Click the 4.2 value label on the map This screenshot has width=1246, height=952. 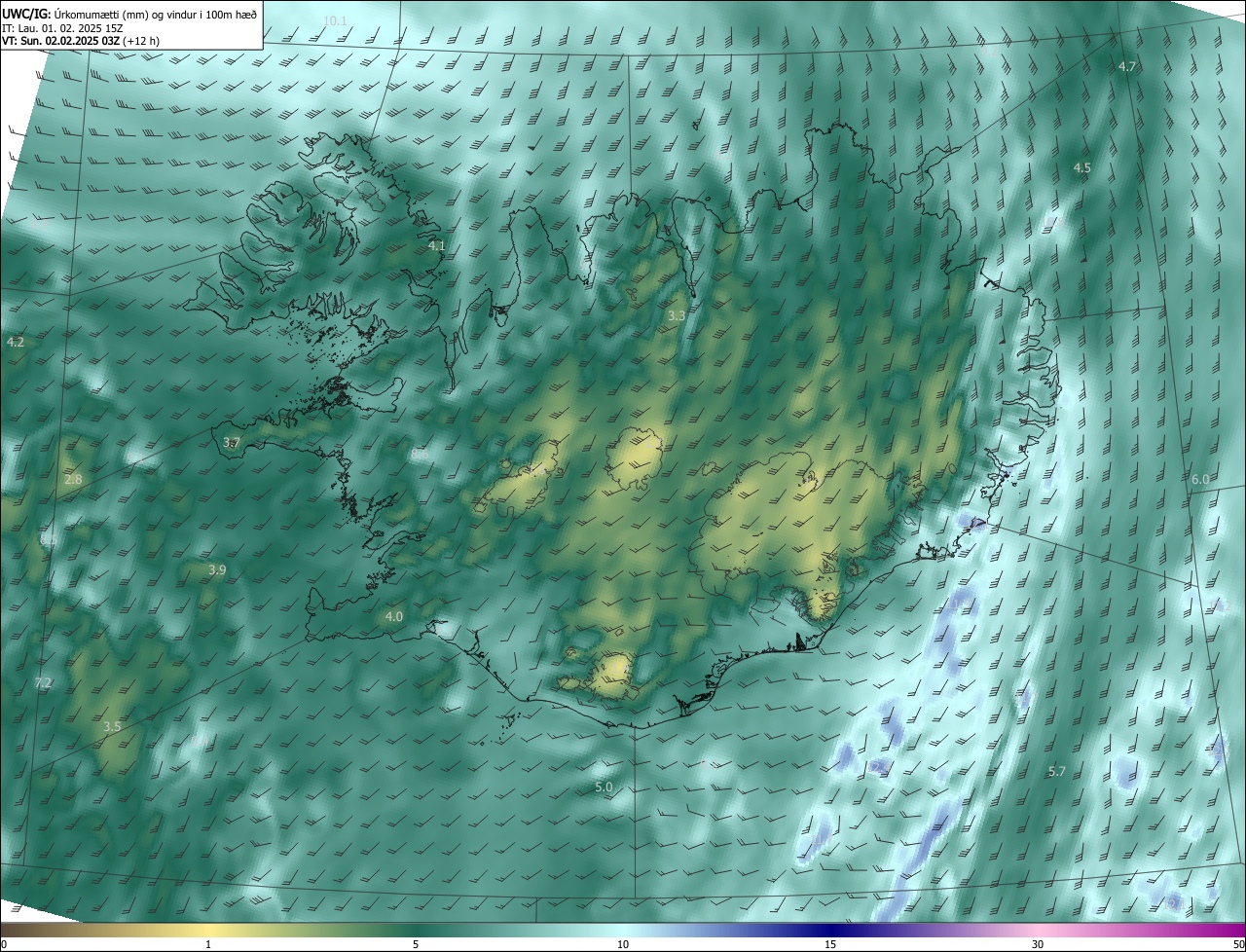click(15, 342)
